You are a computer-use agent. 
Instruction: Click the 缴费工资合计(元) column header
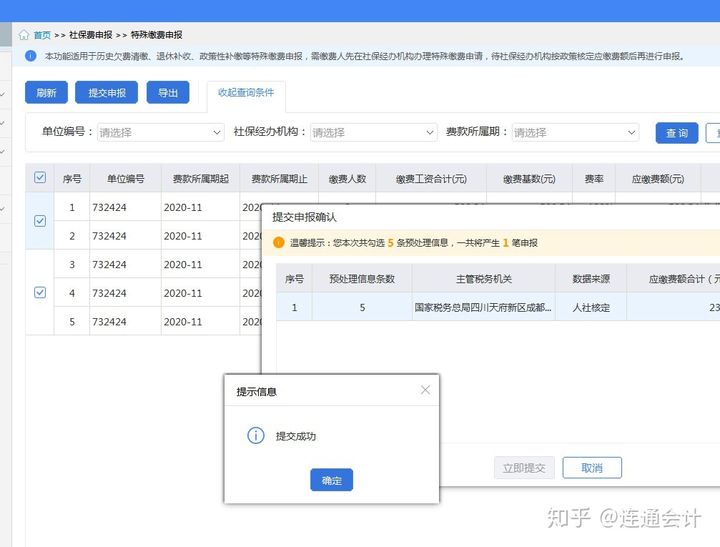click(431, 179)
